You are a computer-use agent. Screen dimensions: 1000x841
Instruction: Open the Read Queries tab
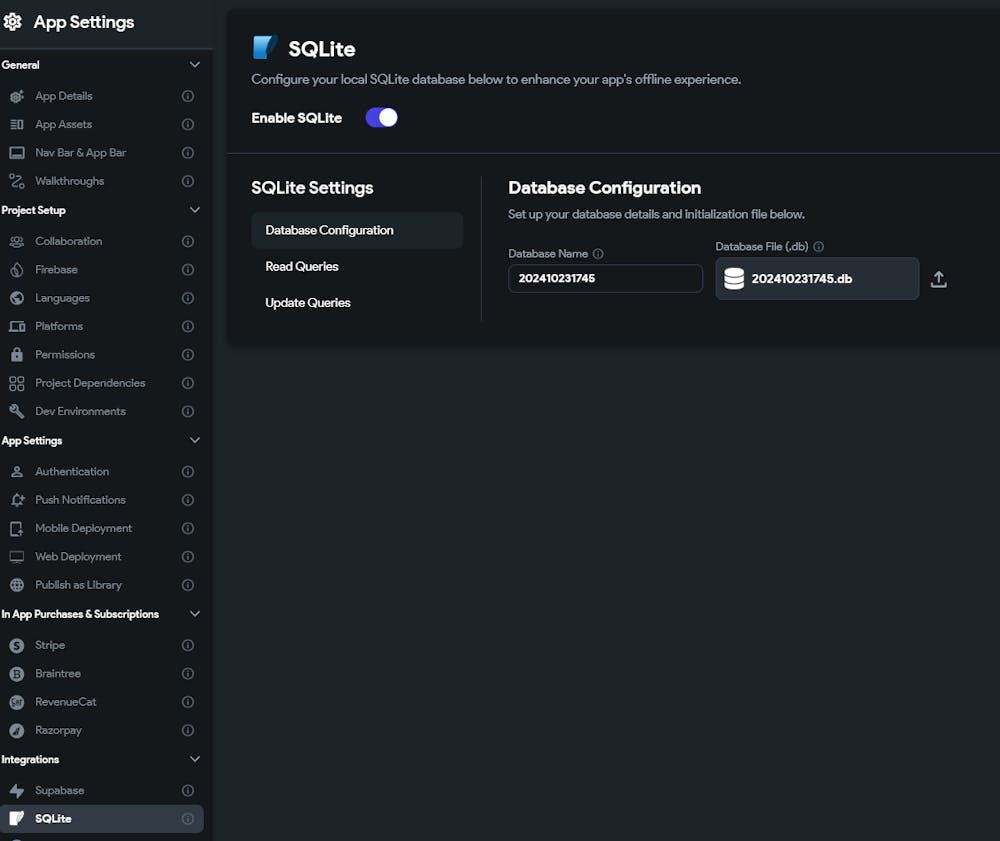(x=302, y=267)
